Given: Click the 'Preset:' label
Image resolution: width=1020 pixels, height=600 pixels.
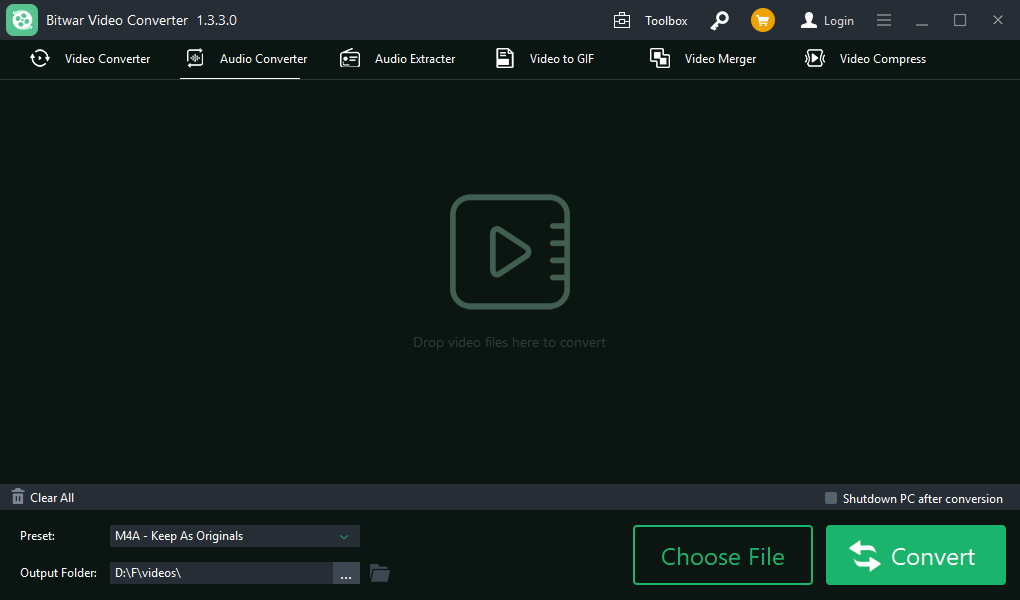Looking at the screenshot, I should pyautogui.click(x=38, y=536).
